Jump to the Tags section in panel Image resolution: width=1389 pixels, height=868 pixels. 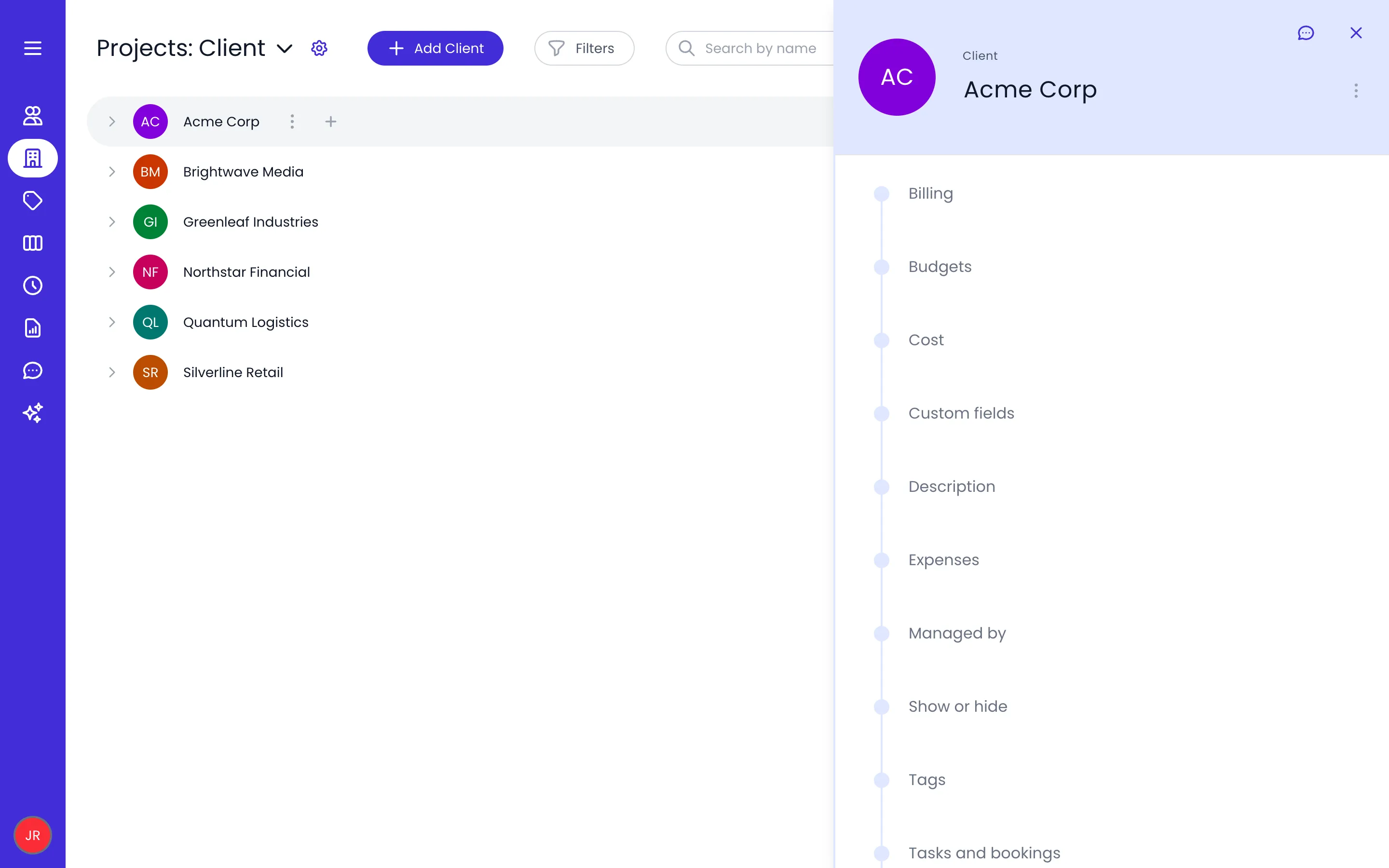[x=927, y=780]
